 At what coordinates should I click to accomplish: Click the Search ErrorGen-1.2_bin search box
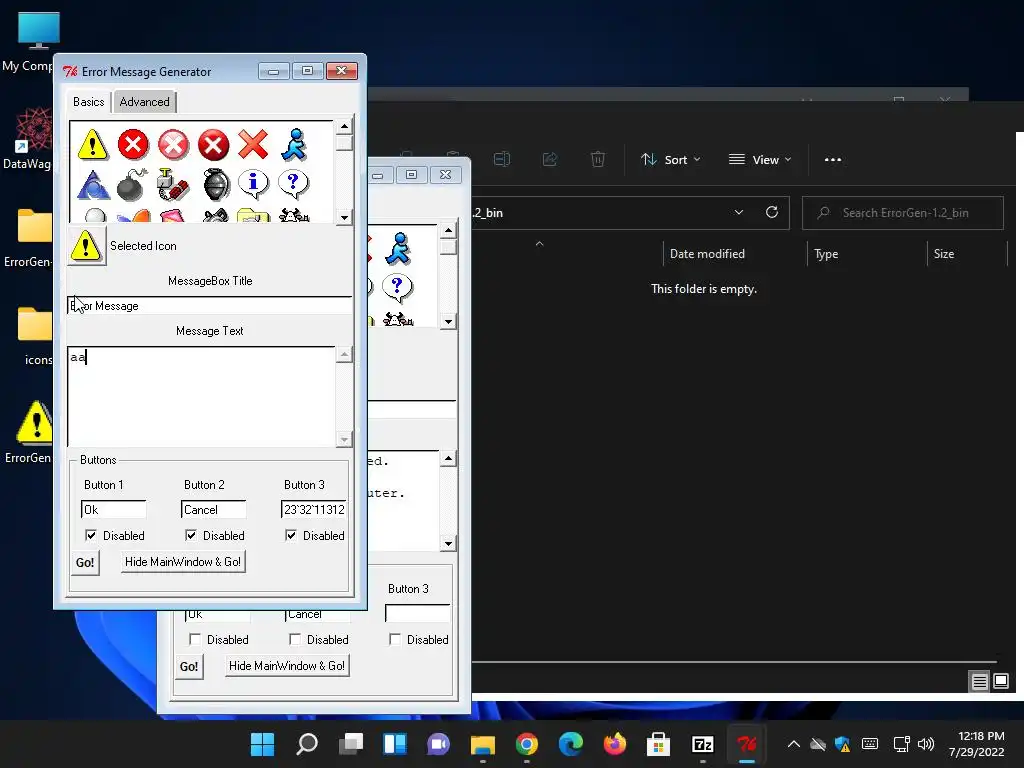coord(903,213)
